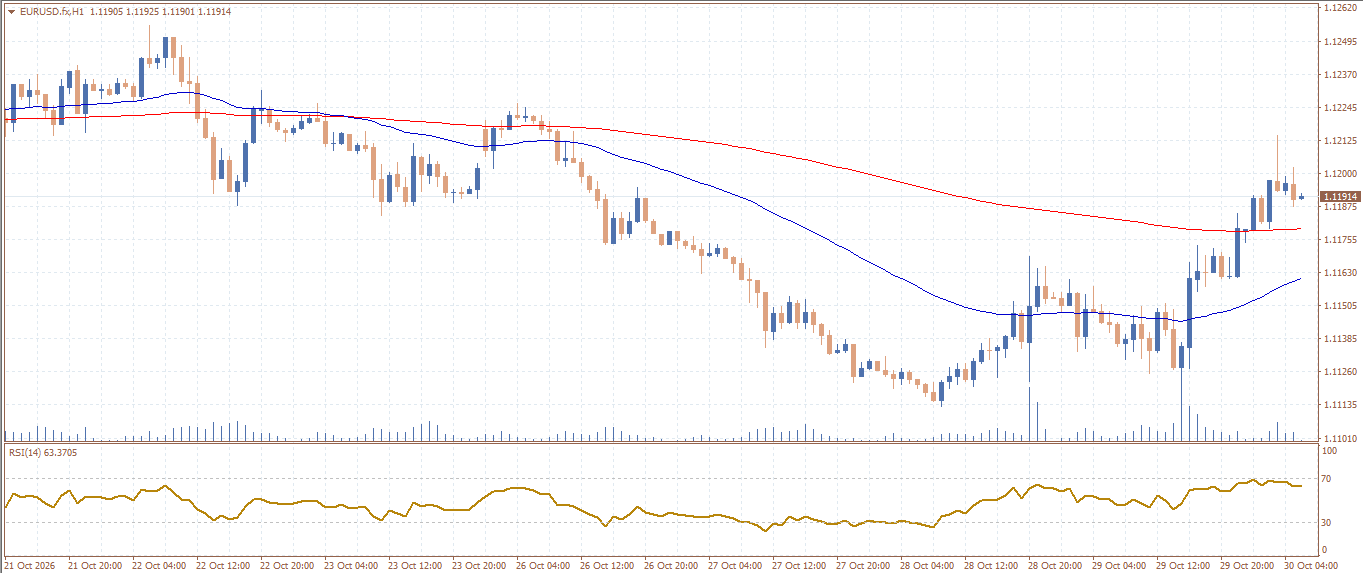Click price axis label 1.11260
1363x573 pixels.
(x=1338, y=372)
